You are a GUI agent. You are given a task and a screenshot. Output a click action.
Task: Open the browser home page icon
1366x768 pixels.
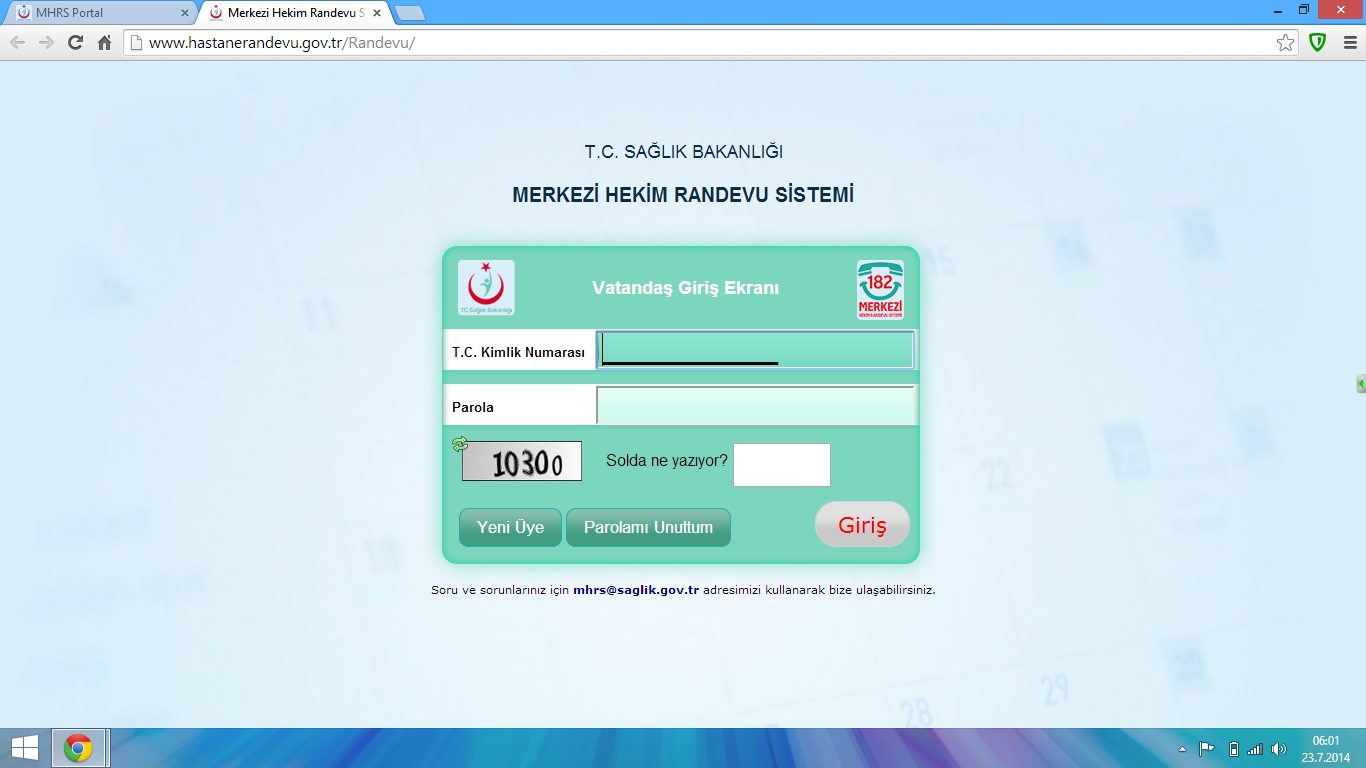104,43
